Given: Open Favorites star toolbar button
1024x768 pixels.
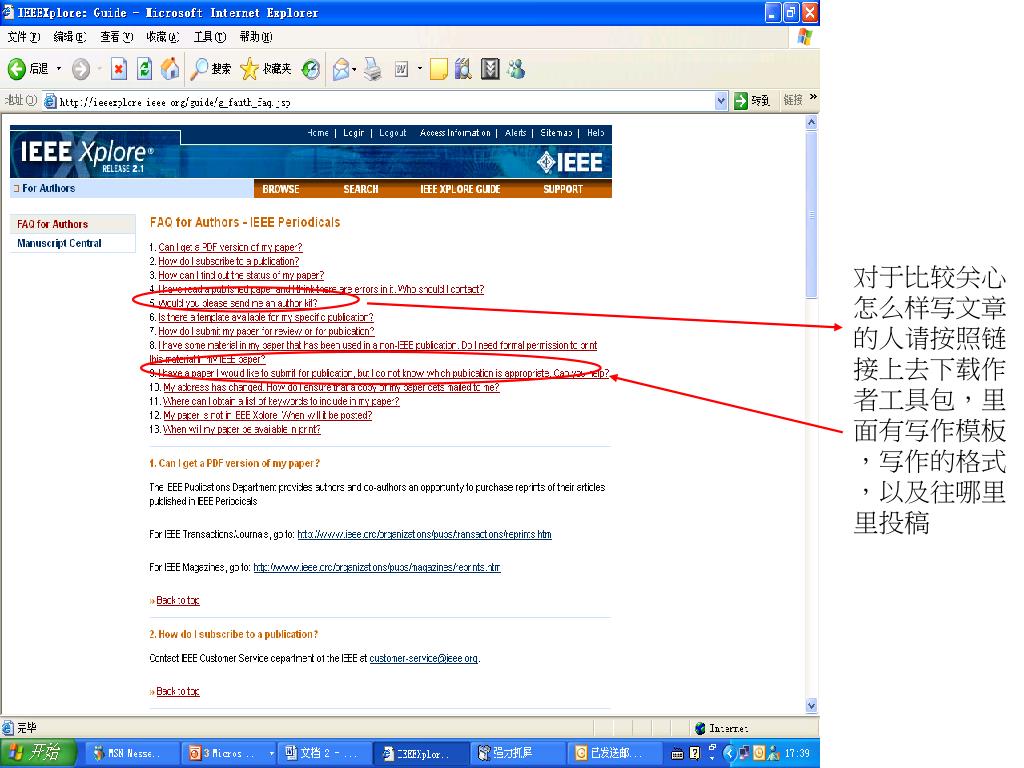Looking at the screenshot, I should [265, 69].
